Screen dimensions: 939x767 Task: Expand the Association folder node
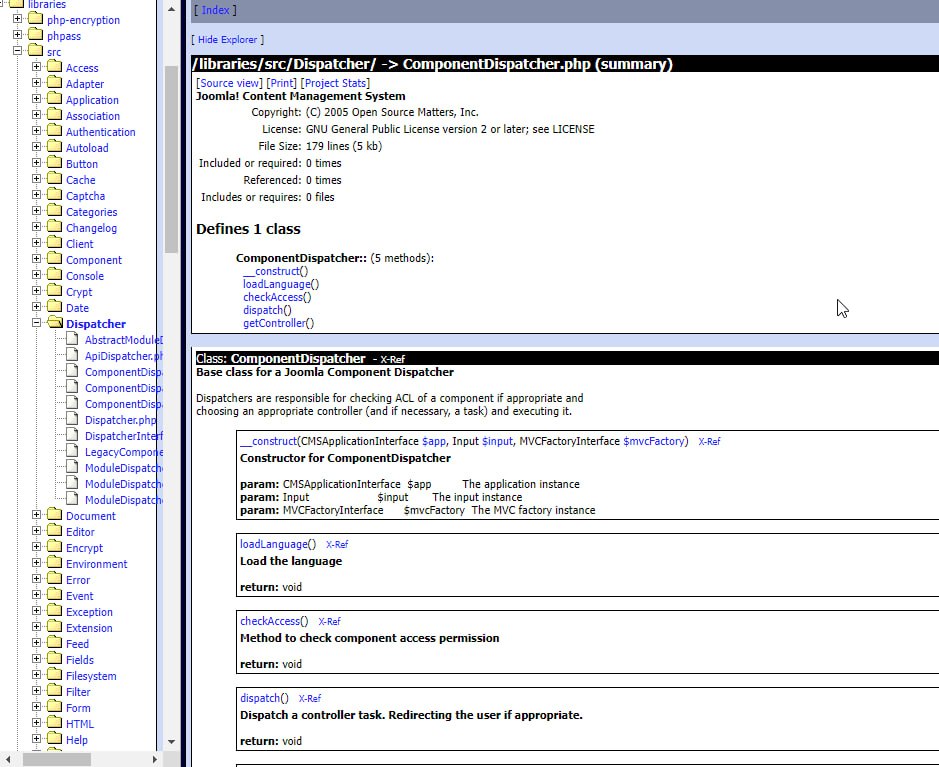(x=37, y=114)
